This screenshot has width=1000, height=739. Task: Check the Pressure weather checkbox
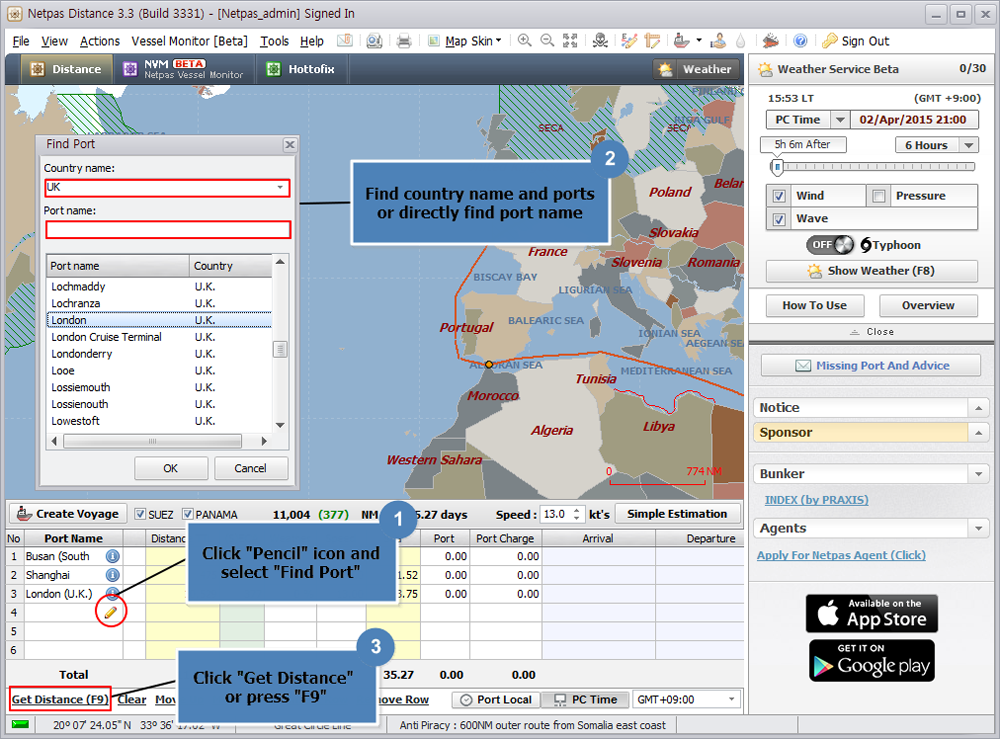click(879, 196)
